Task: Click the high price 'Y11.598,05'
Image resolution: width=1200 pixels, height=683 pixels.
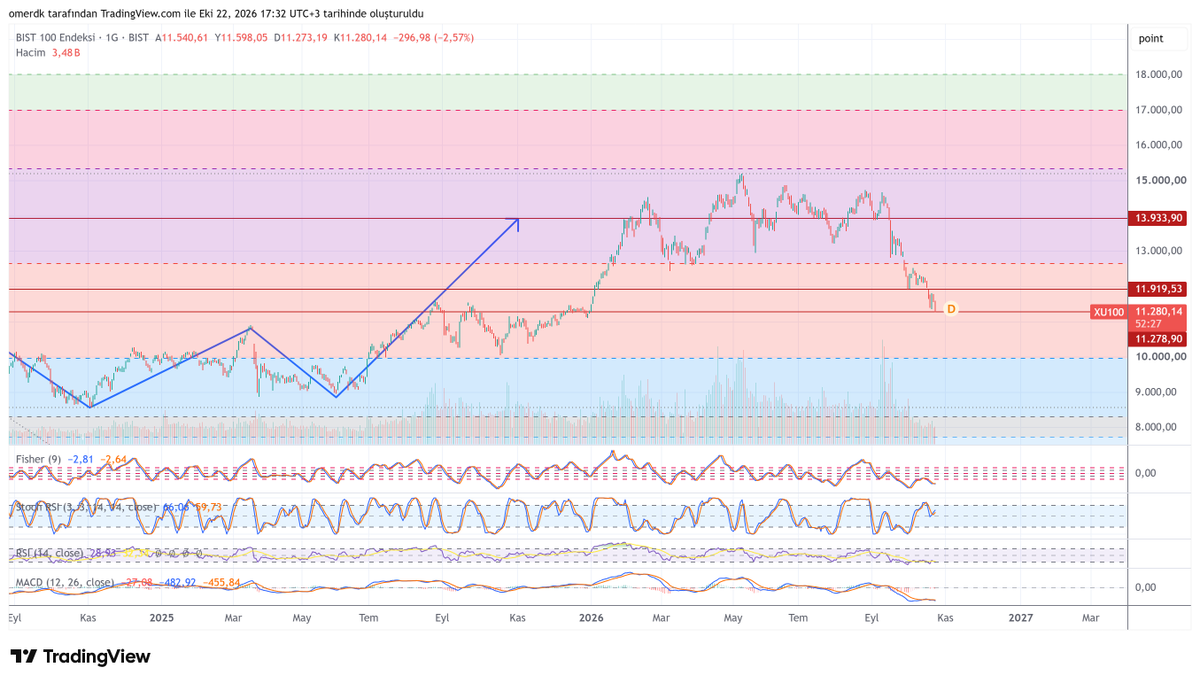Action: click(x=242, y=38)
